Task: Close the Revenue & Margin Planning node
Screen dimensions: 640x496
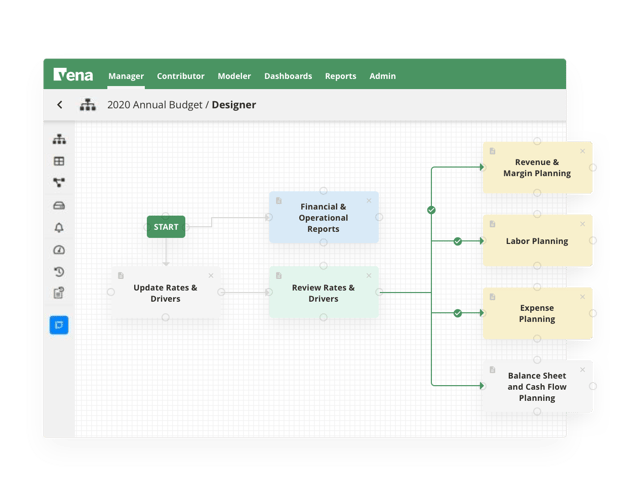Action: (x=583, y=151)
